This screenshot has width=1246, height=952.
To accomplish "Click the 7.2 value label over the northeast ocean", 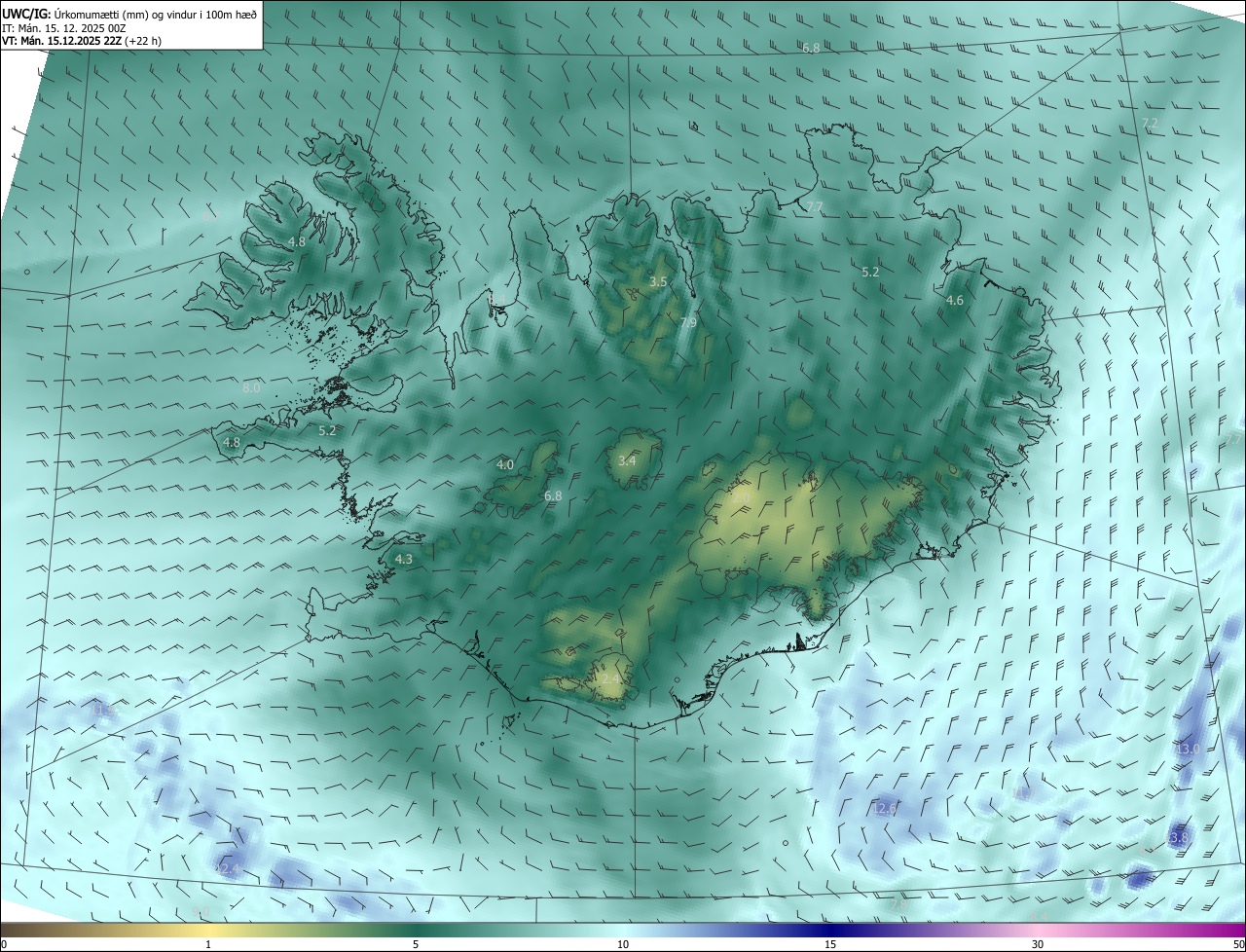I will pyautogui.click(x=1150, y=124).
